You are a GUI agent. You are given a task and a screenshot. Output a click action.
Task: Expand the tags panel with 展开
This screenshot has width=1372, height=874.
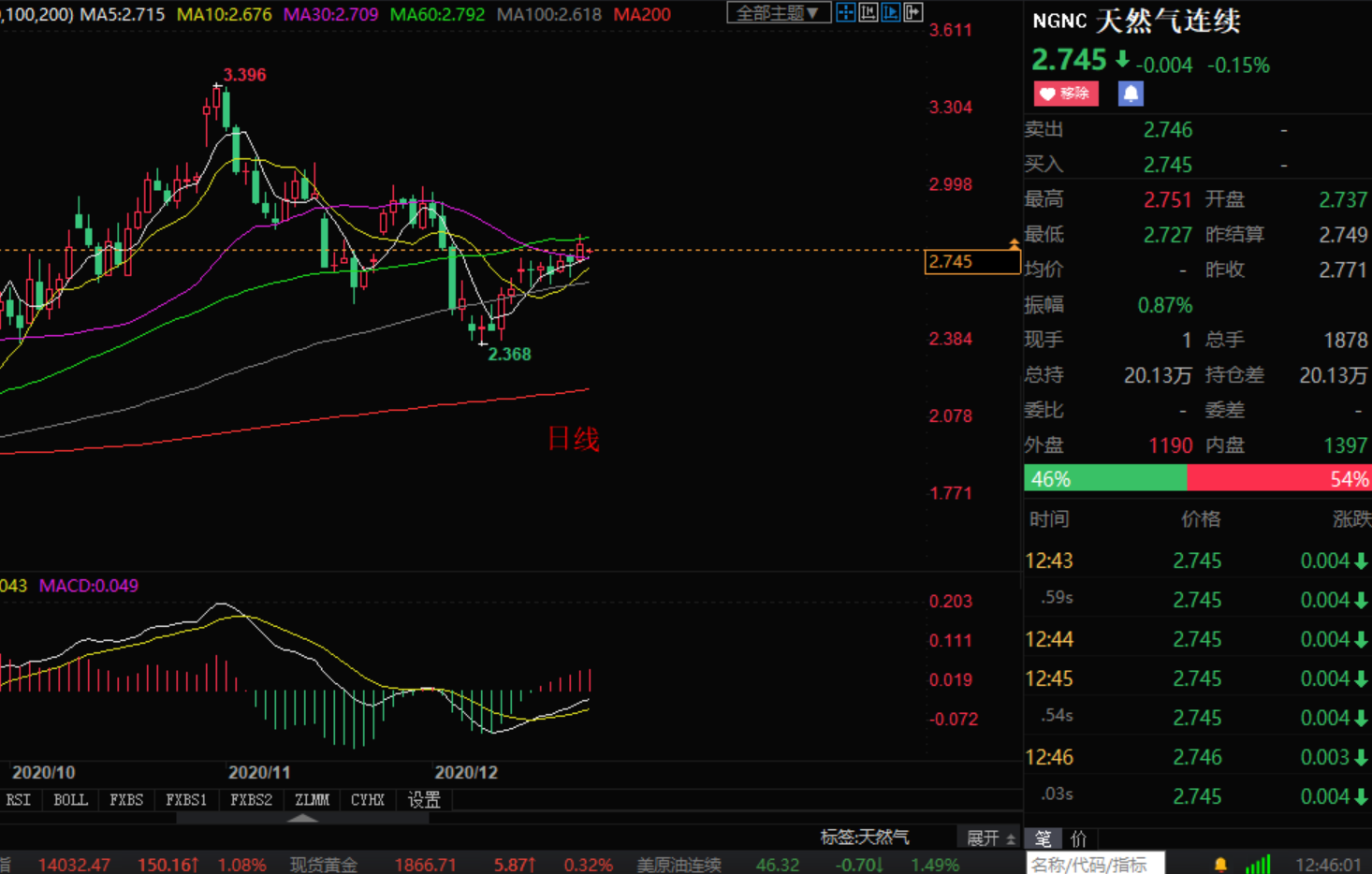pos(990,838)
